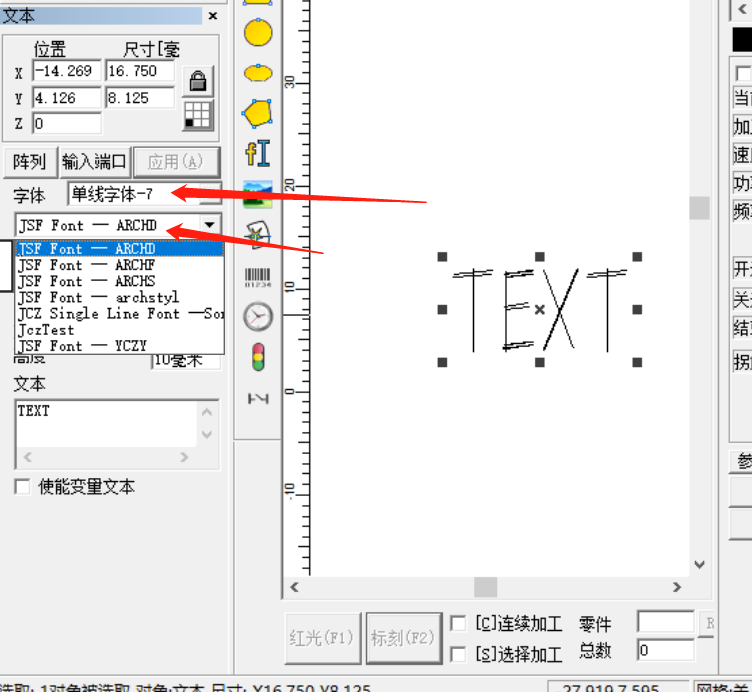The height and width of the screenshot is (692, 752).
Task: Click the 零件 count field
Action: [665, 623]
